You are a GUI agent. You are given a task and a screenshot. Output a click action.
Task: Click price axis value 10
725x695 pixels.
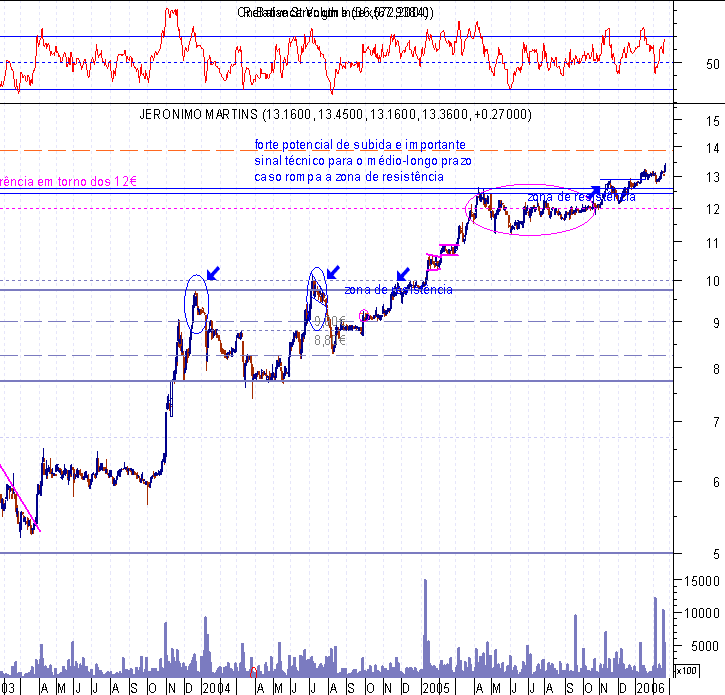713,281
